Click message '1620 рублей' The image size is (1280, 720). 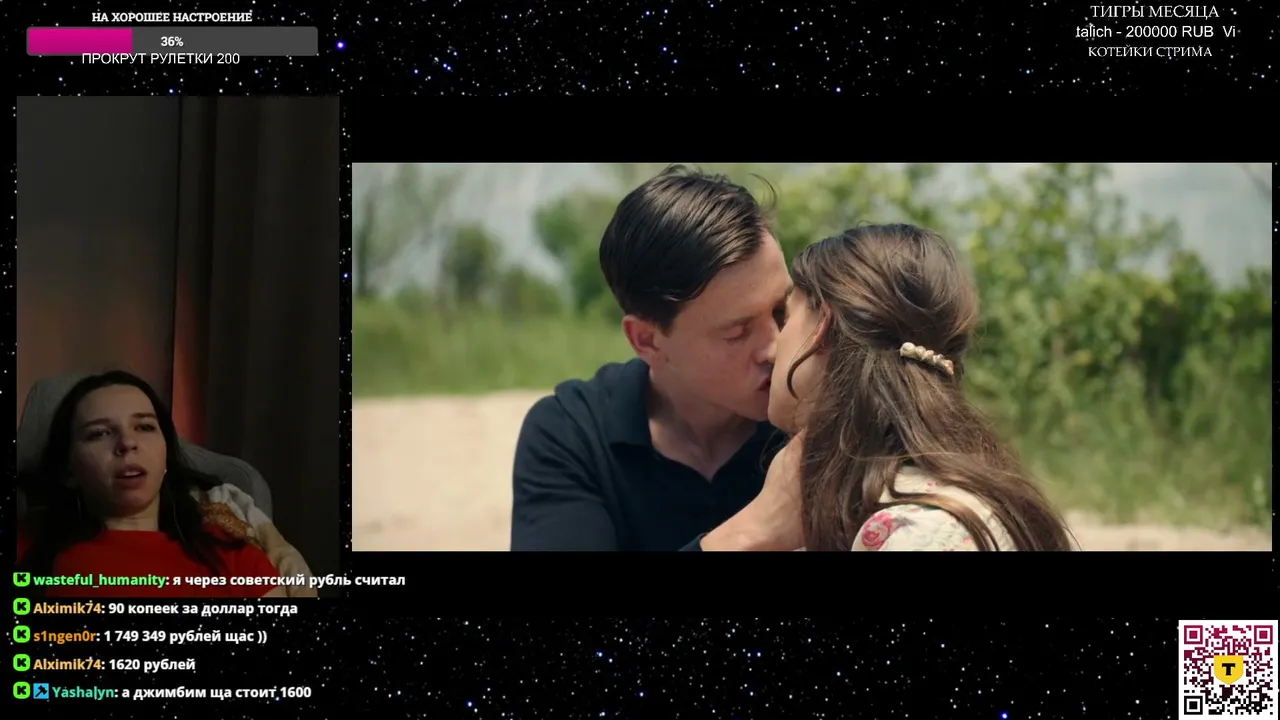151,664
